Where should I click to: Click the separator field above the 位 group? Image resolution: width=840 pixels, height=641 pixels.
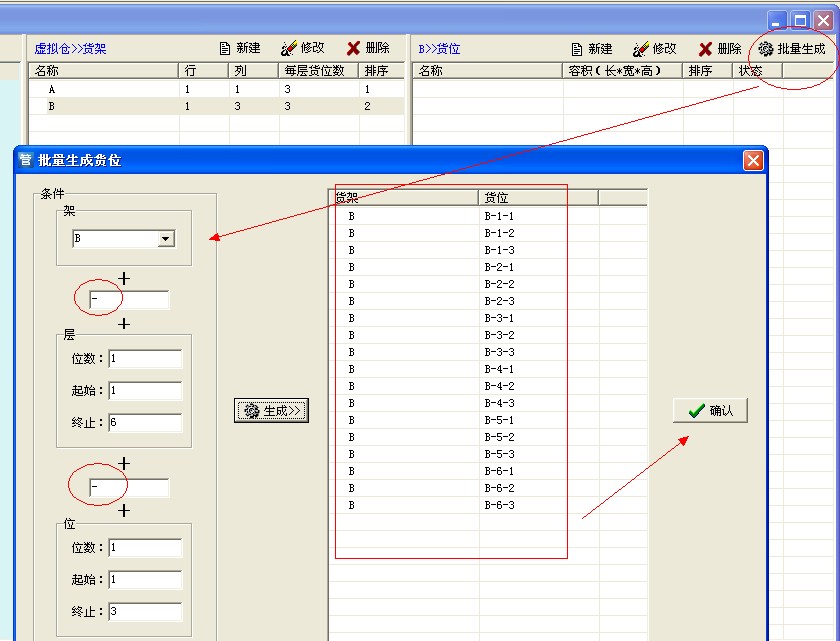click(x=129, y=488)
